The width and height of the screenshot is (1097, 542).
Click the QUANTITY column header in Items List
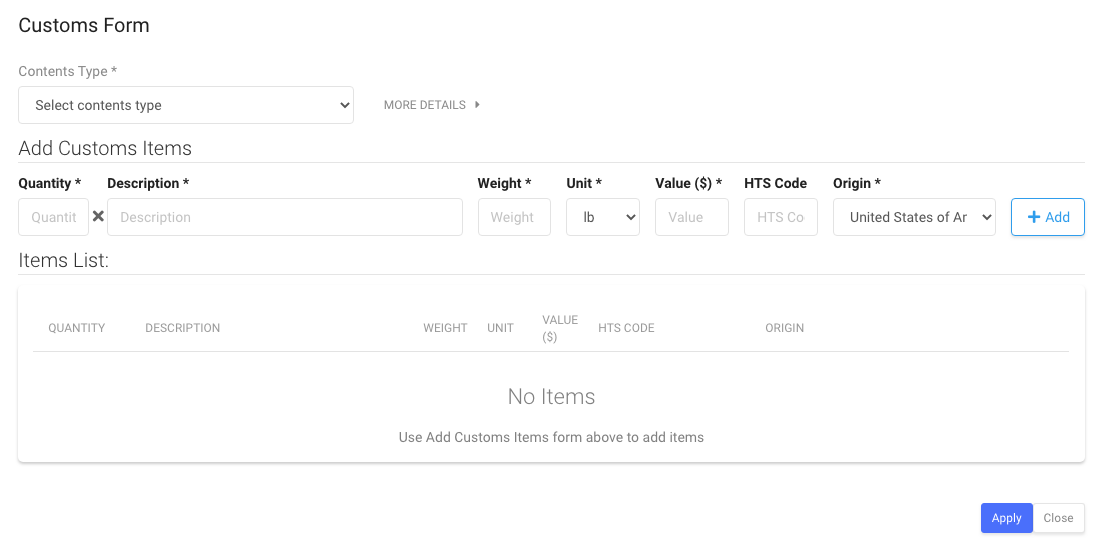76,328
